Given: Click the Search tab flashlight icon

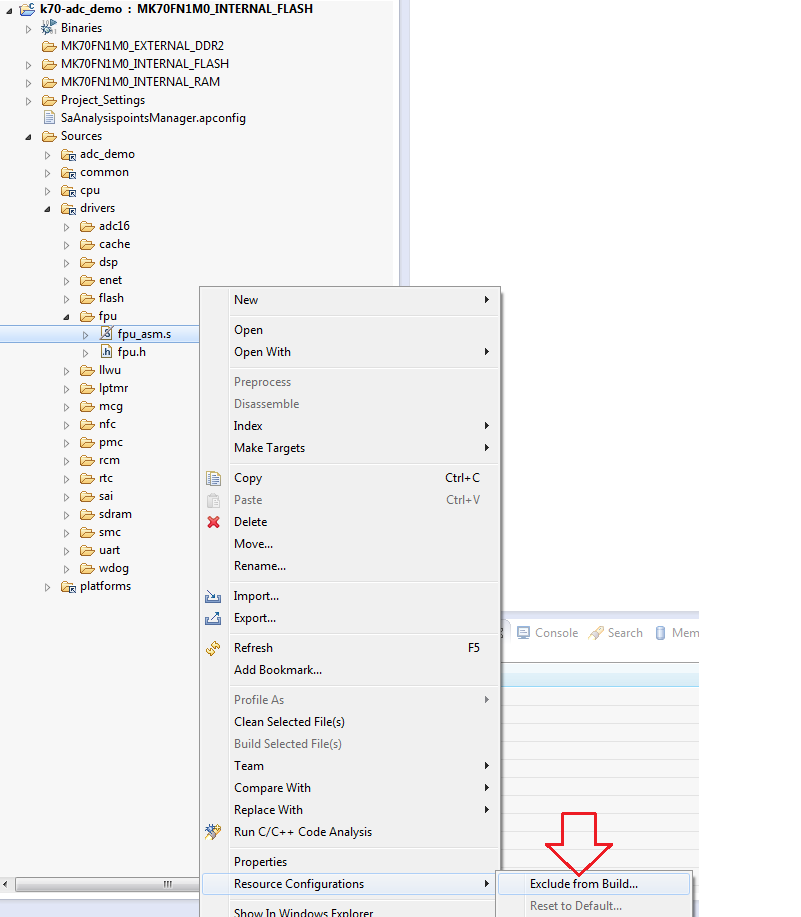Looking at the screenshot, I should tap(596, 633).
